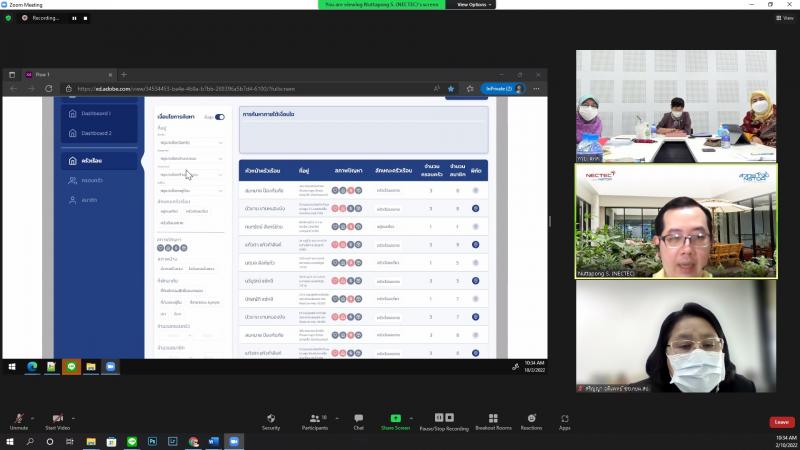Pause recording using the top-left recording indicator
Viewport: 800px width, 450px height.
[x=74, y=18]
